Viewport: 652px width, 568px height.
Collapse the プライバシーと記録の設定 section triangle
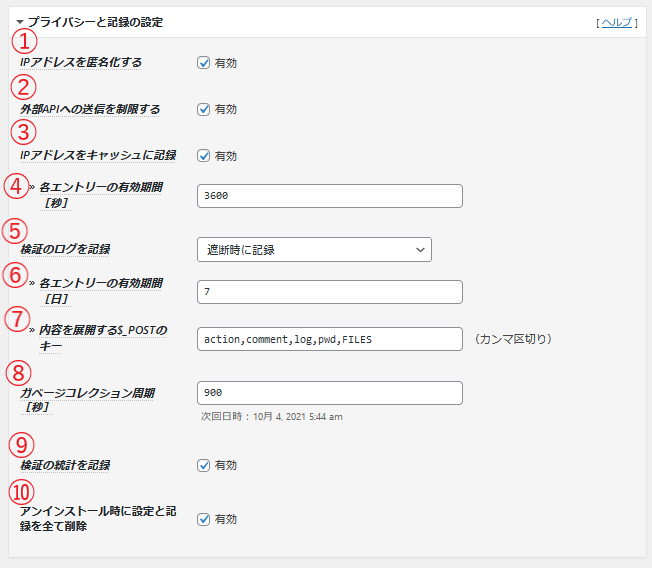(x=19, y=22)
